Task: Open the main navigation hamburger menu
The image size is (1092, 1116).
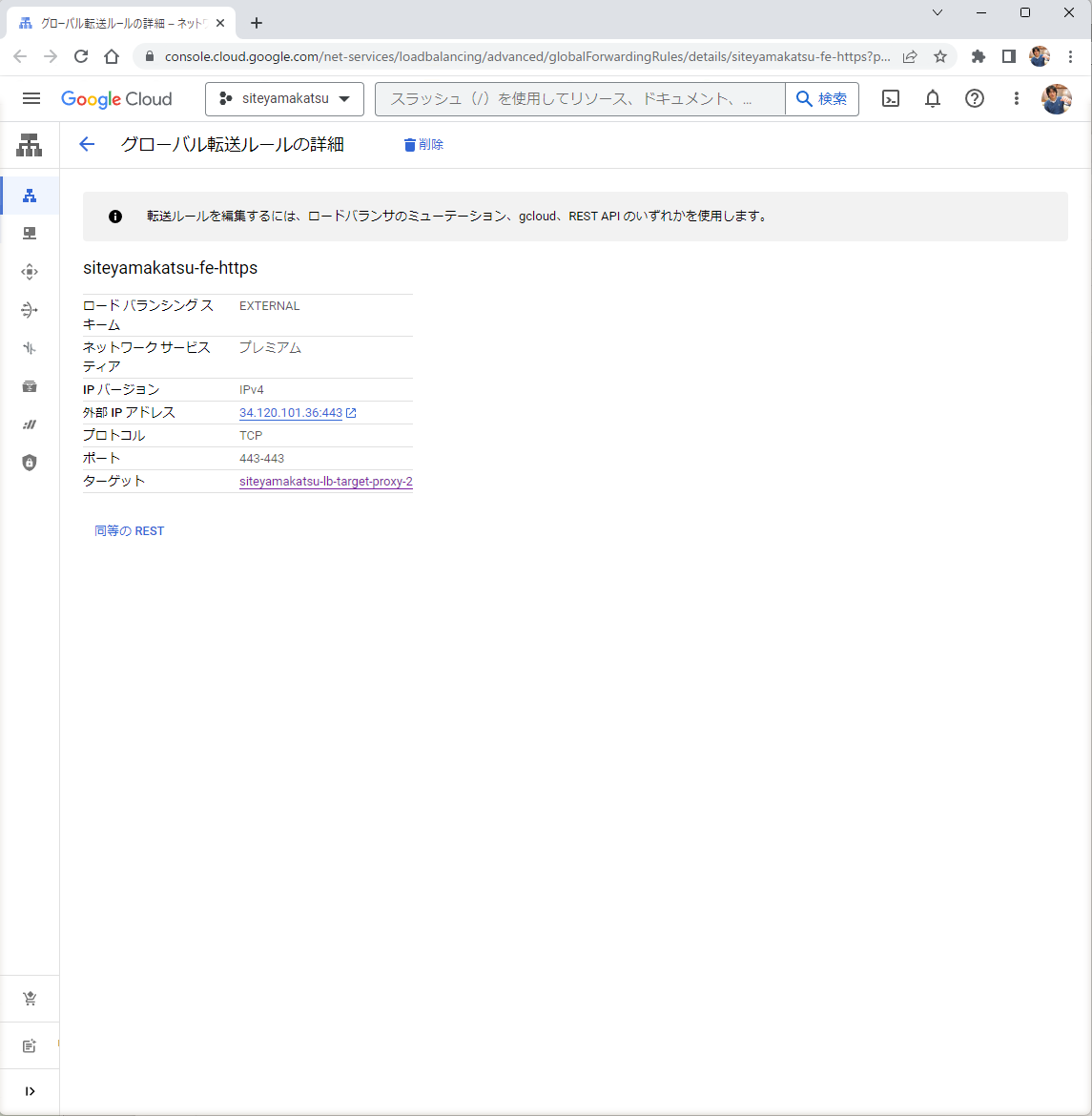Action: click(31, 98)
